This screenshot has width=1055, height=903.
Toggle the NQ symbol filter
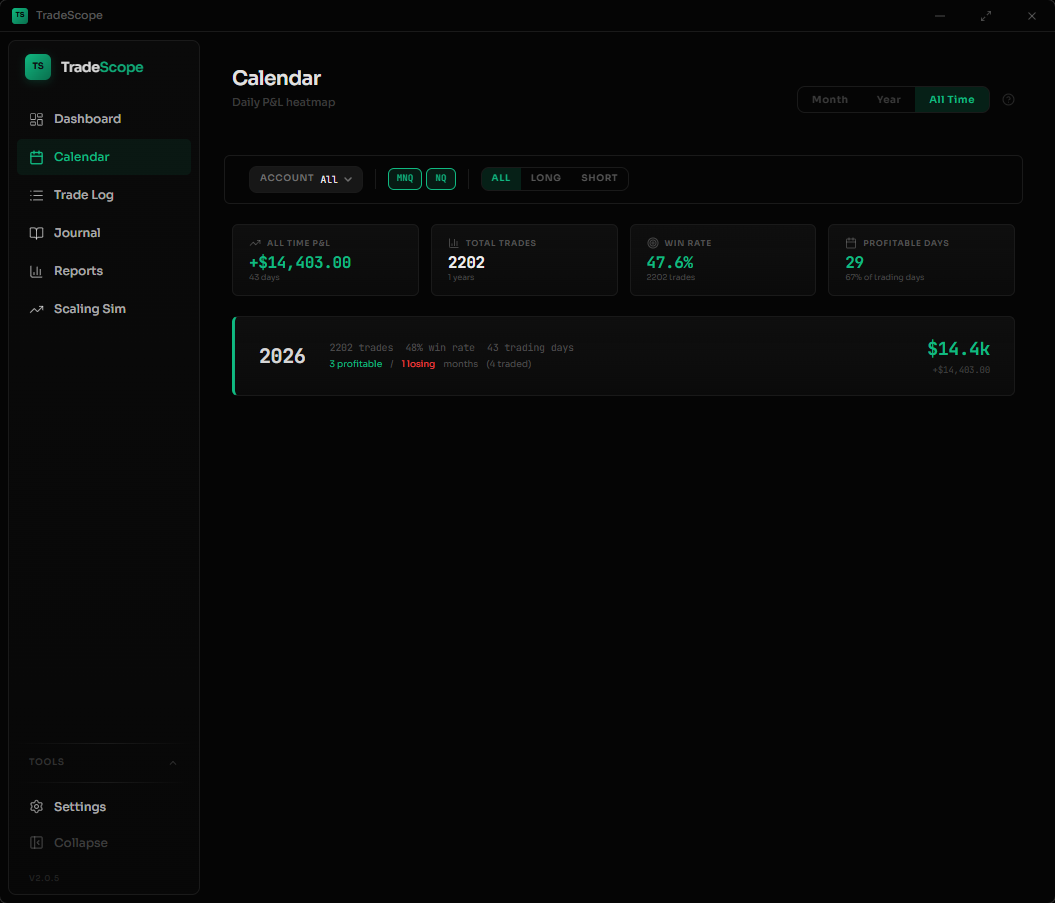click(x=441, y=178)
